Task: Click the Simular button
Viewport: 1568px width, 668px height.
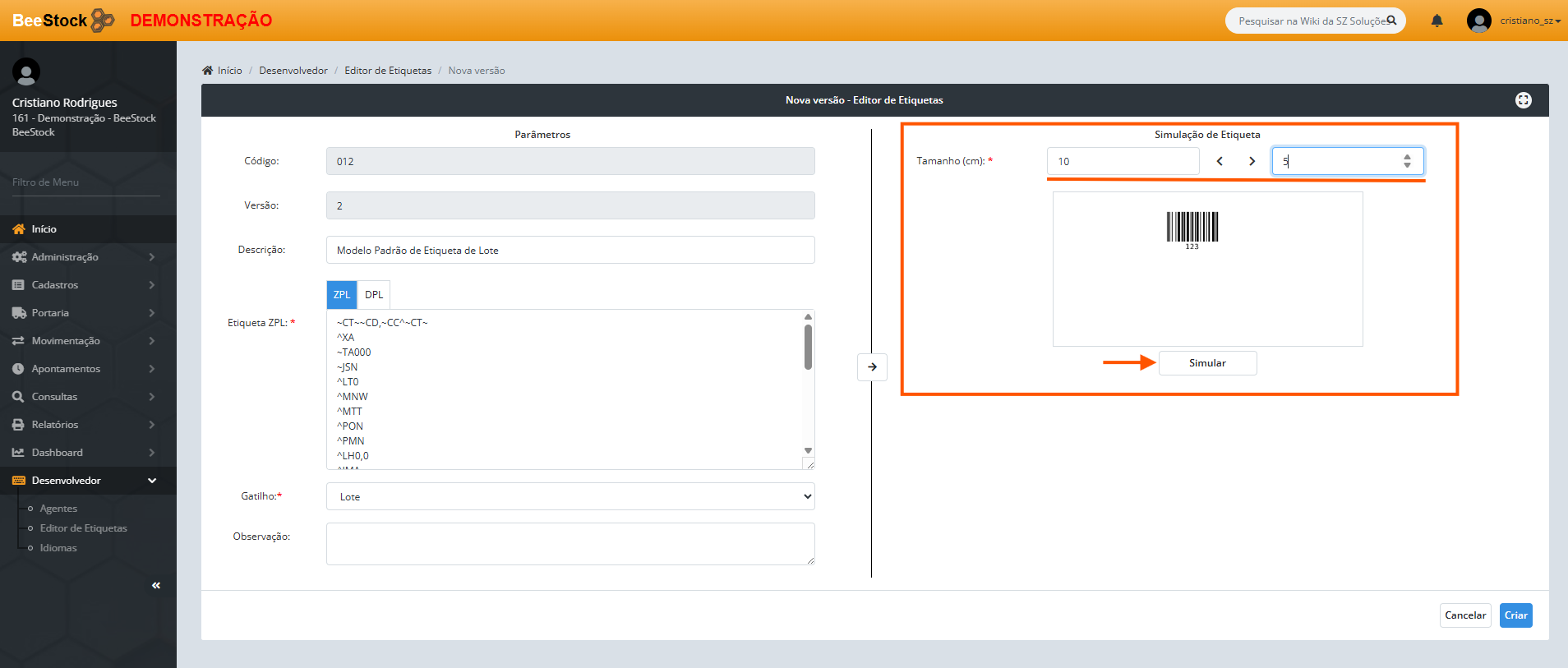Action: 1207,363
